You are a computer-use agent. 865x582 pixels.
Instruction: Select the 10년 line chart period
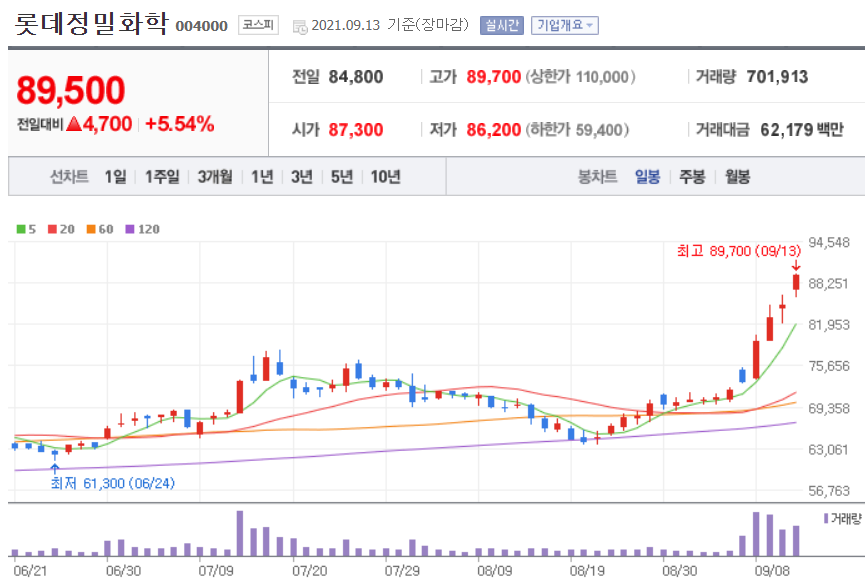point(385,177)
